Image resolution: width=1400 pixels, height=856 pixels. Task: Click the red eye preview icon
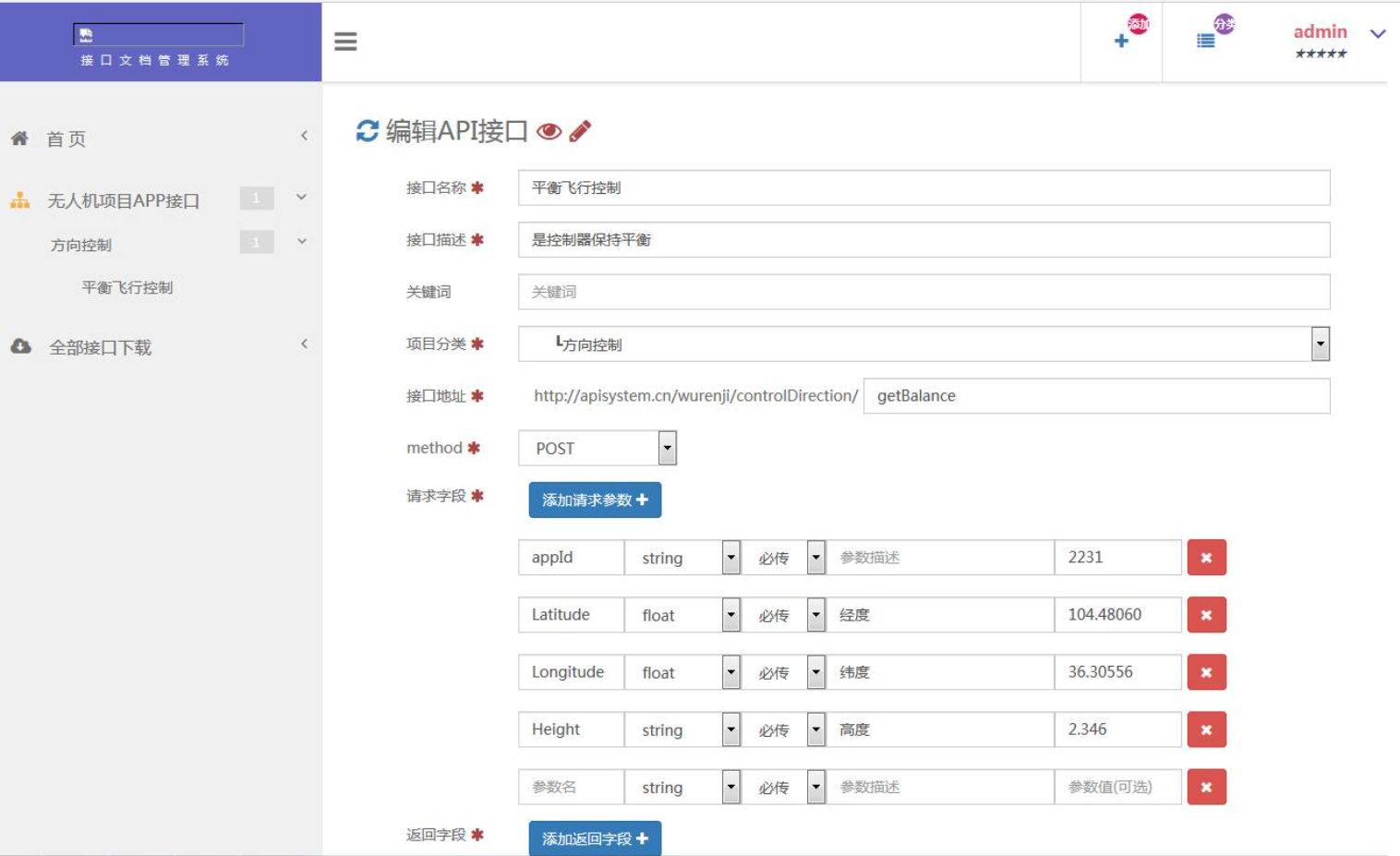click(549, 131)
